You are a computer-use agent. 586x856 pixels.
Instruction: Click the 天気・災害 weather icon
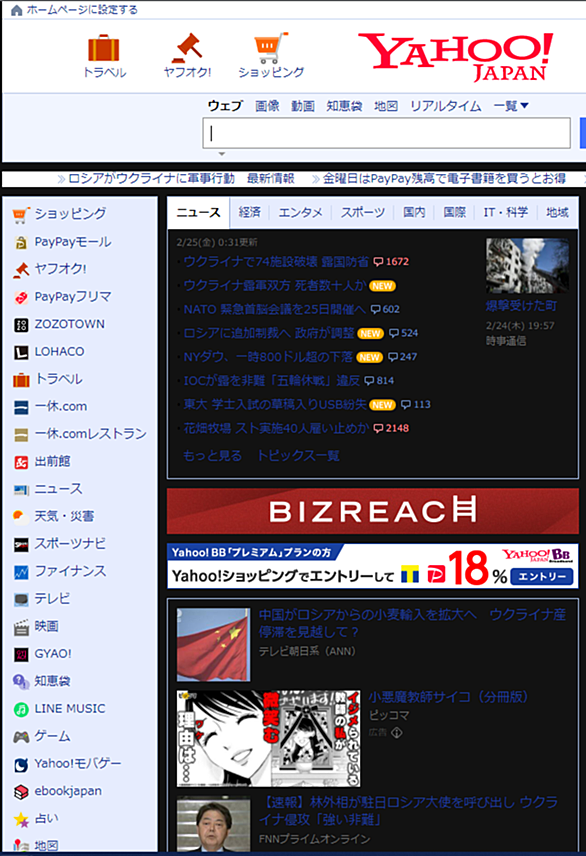pos(21,516)
